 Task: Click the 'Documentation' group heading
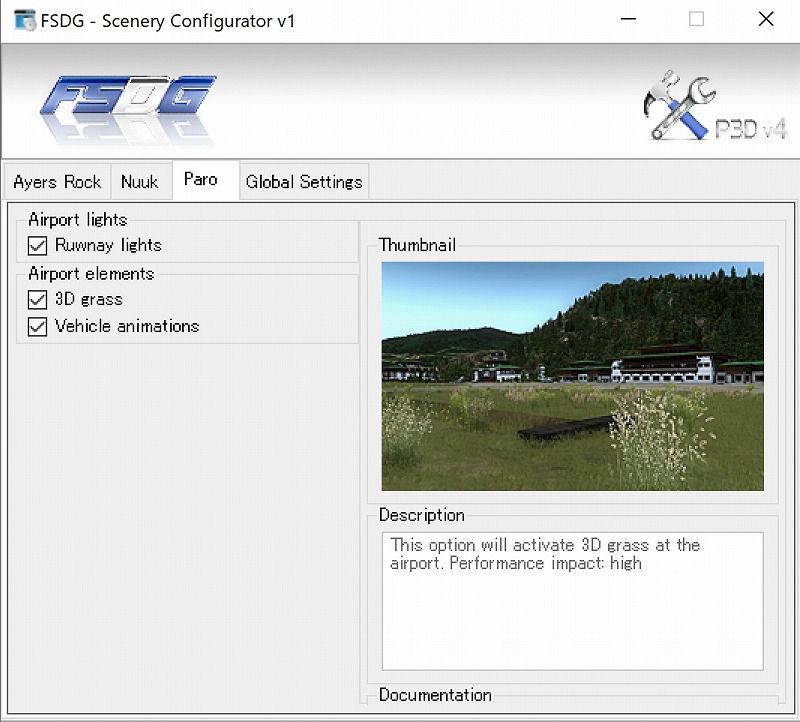pos(435,695)
